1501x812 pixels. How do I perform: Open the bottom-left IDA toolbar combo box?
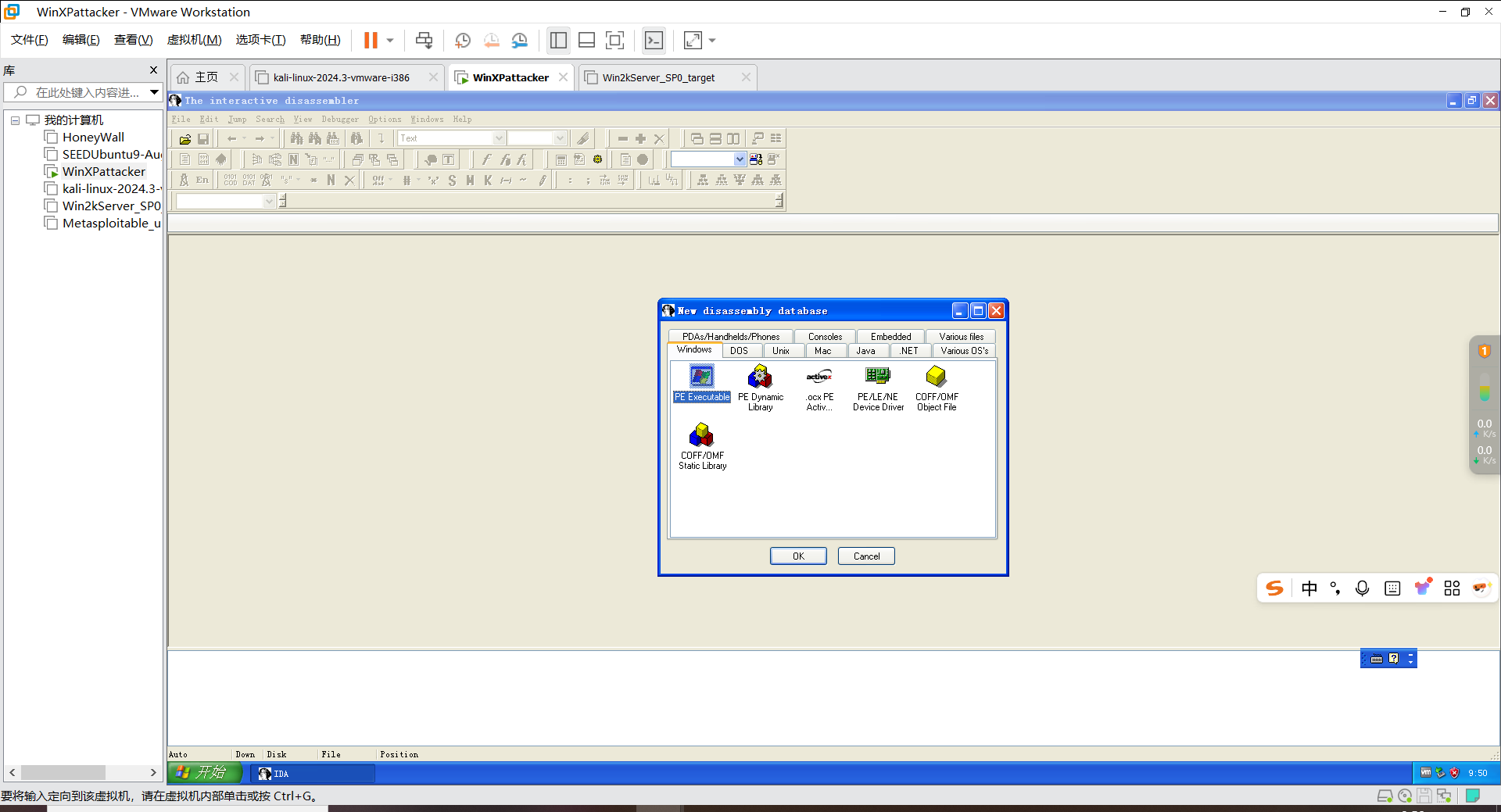click(269, 202)
